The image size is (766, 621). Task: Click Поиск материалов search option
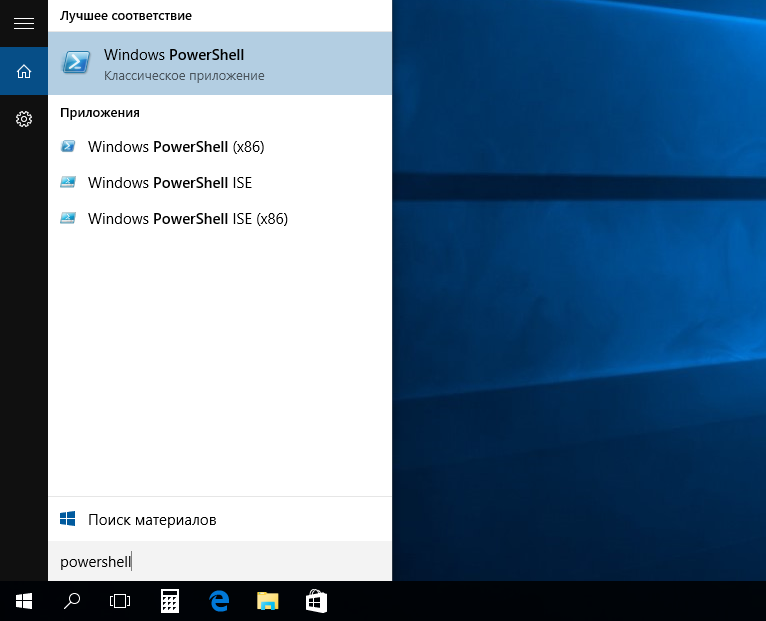220,519
